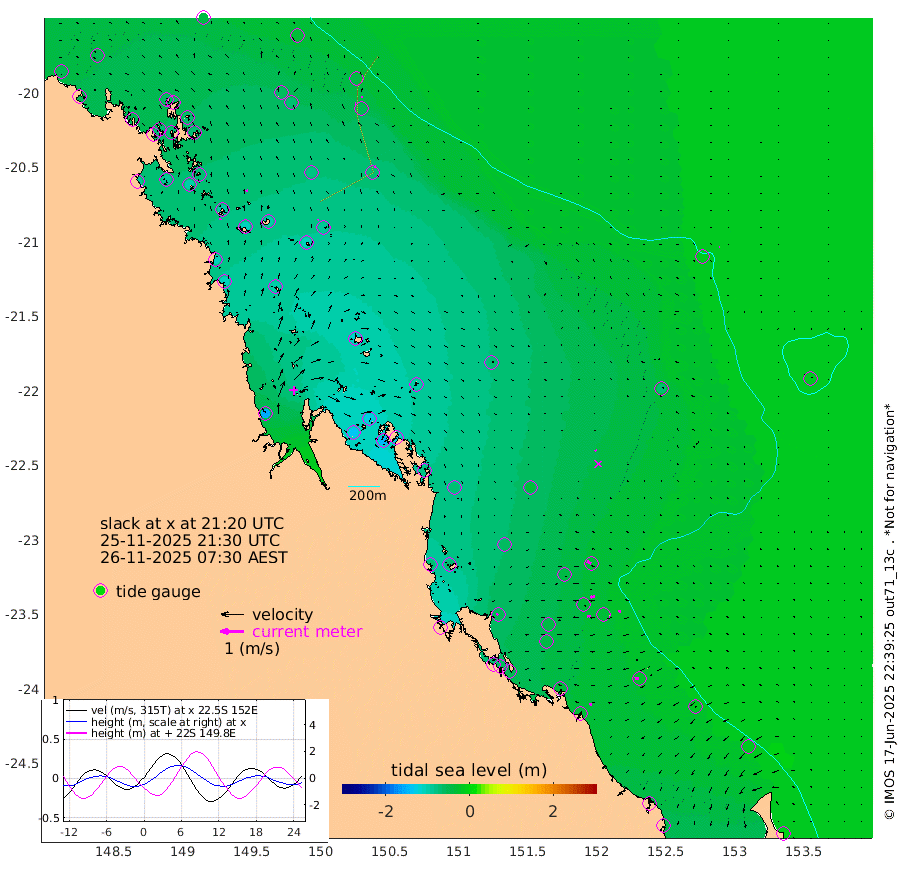Click the isolated tide gauge near 21.8S 151.2E
Screen dimensions: 900x874
491,362
